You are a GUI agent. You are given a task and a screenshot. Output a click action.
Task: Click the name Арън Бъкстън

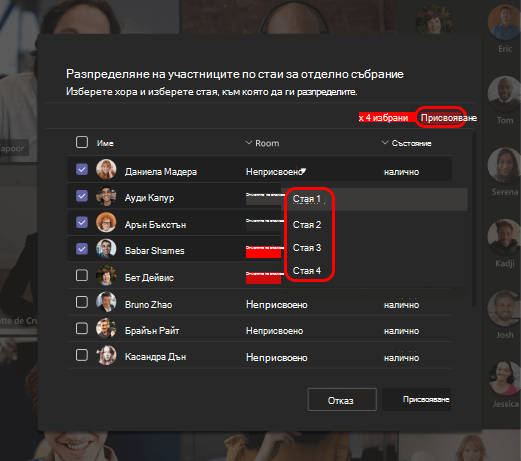(155, 225)
